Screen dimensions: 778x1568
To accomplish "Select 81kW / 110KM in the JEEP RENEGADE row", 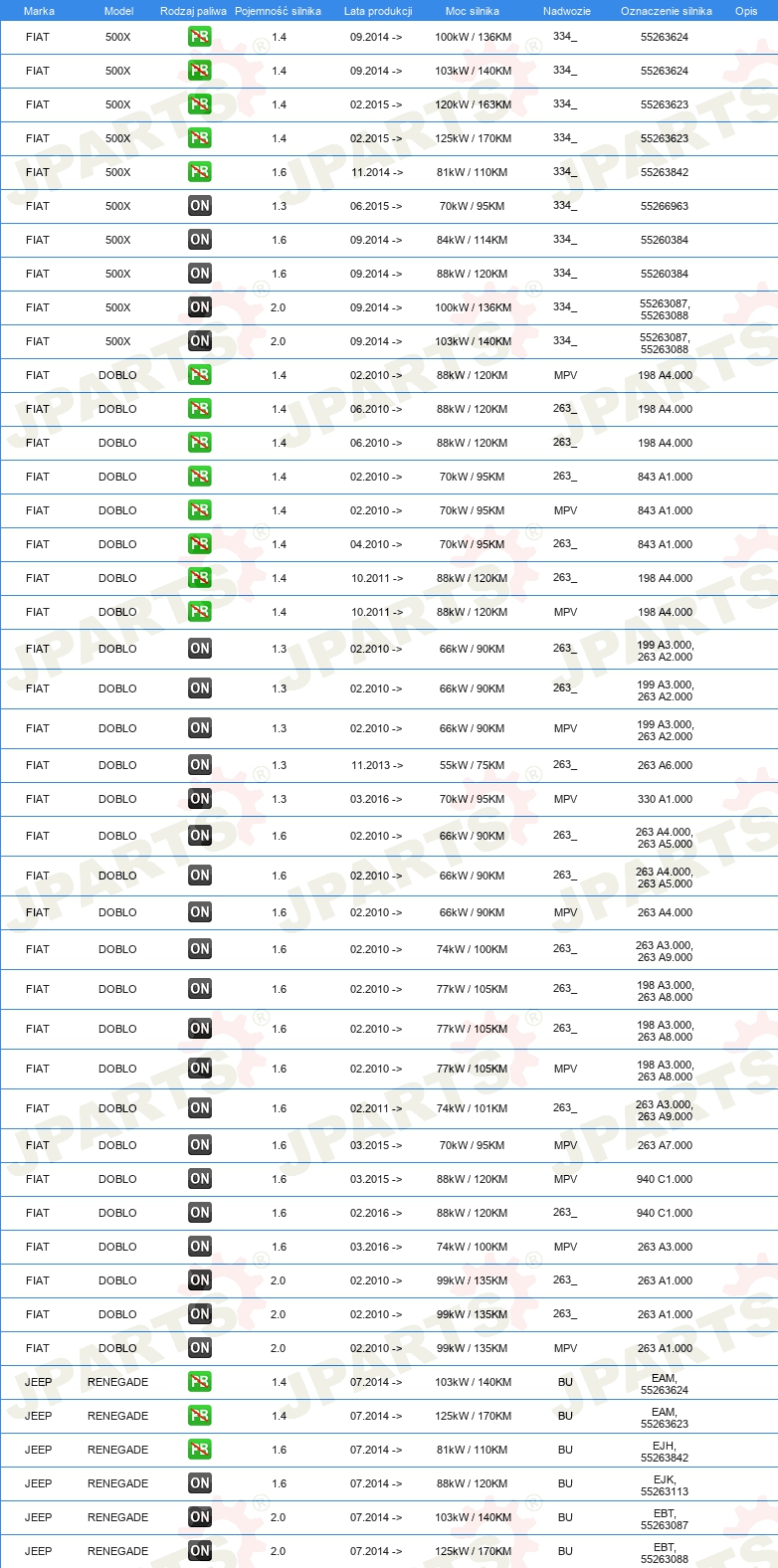I will (473, 1450).
